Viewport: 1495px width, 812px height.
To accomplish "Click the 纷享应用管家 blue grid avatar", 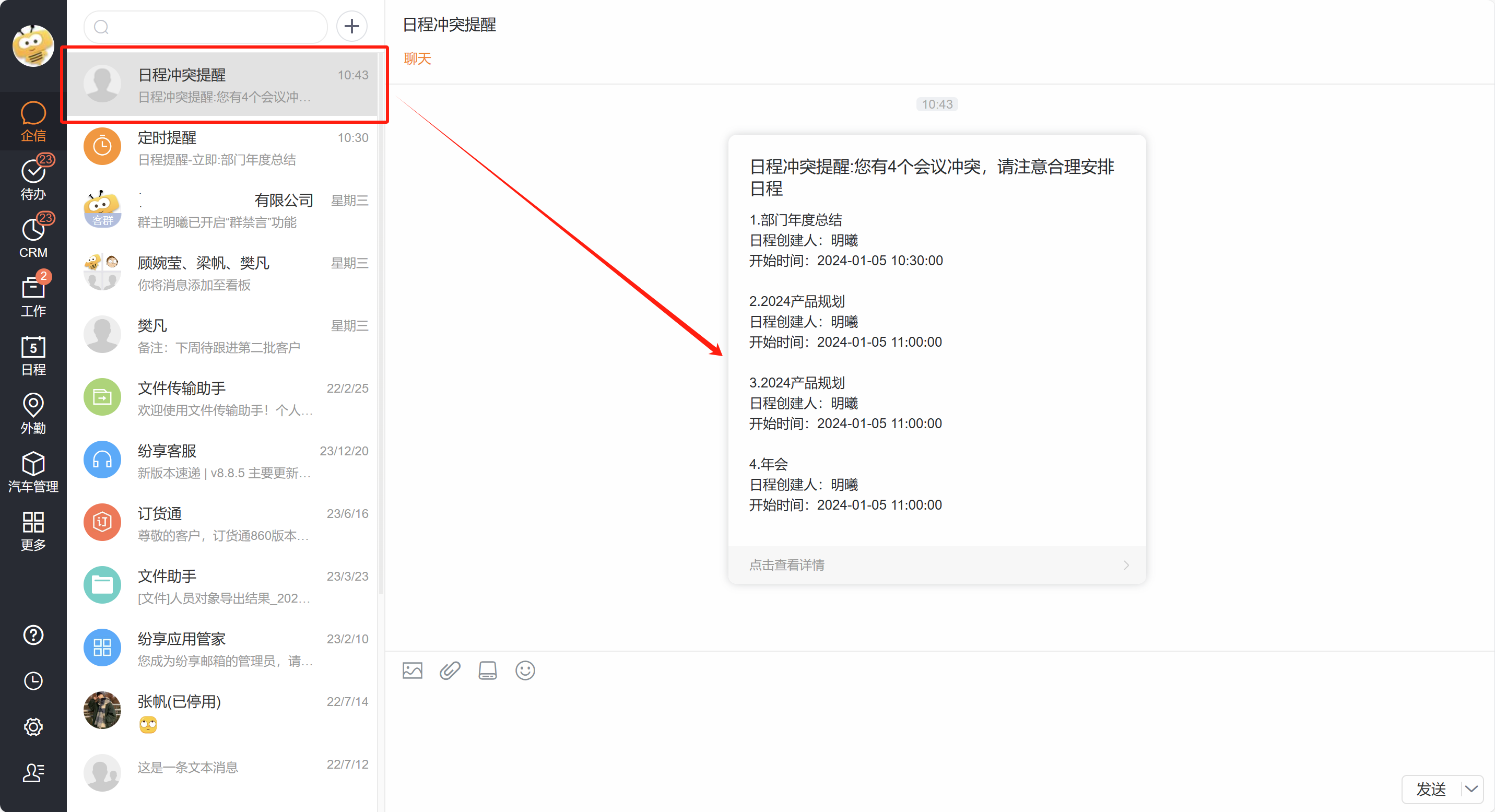I will 102,648.
